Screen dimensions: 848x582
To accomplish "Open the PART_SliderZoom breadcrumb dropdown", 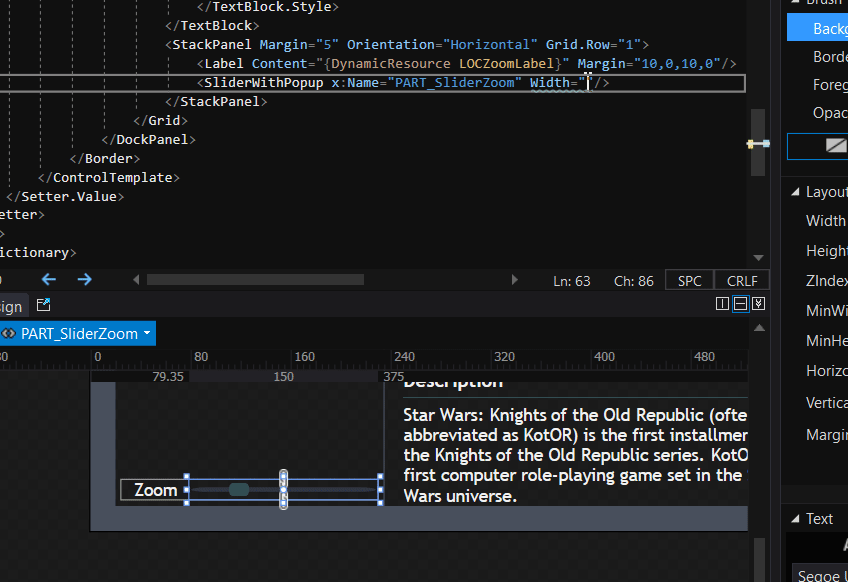I will click(146, 334).
